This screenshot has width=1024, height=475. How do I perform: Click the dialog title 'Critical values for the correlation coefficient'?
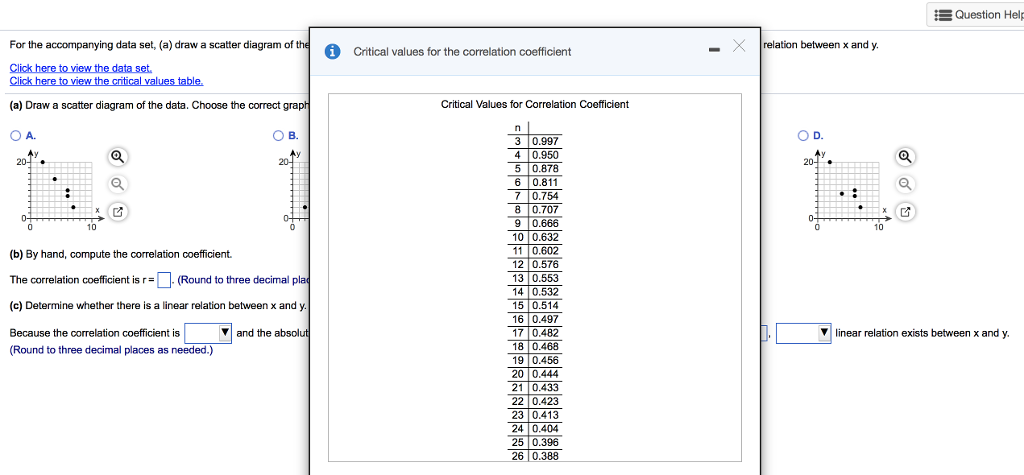[x=462, y=51]
